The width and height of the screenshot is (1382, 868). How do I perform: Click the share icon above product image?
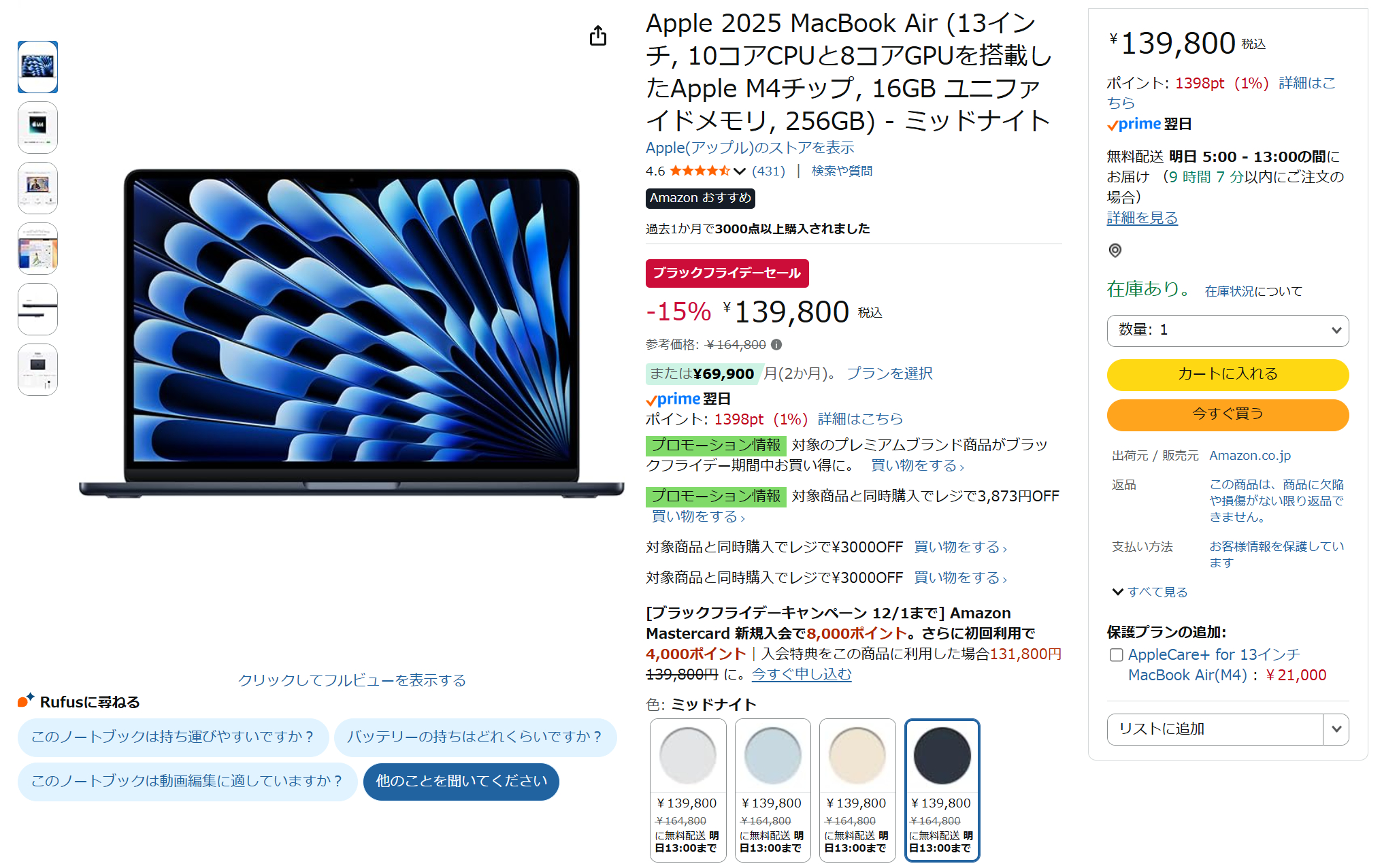pos(597,35)
